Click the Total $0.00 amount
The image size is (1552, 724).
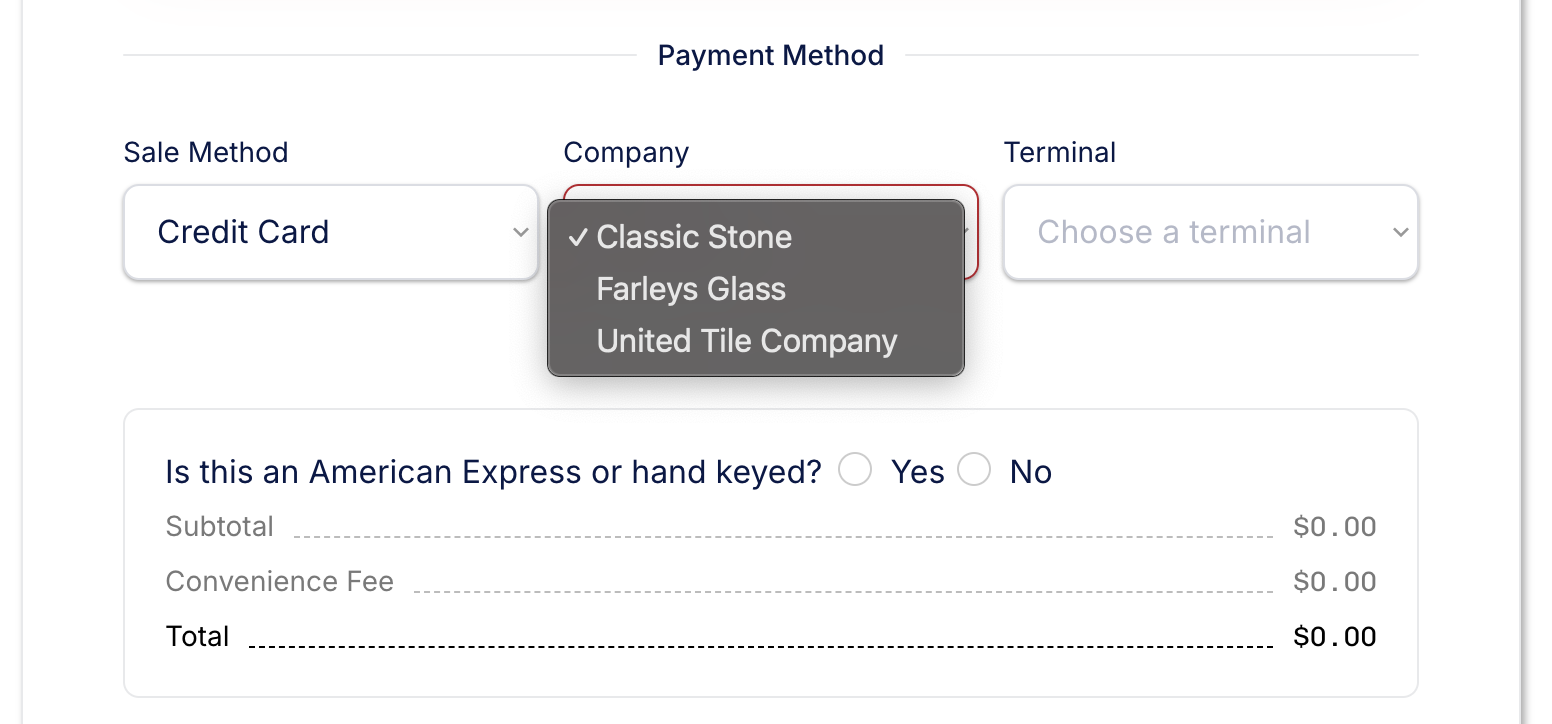[1334, 636]
